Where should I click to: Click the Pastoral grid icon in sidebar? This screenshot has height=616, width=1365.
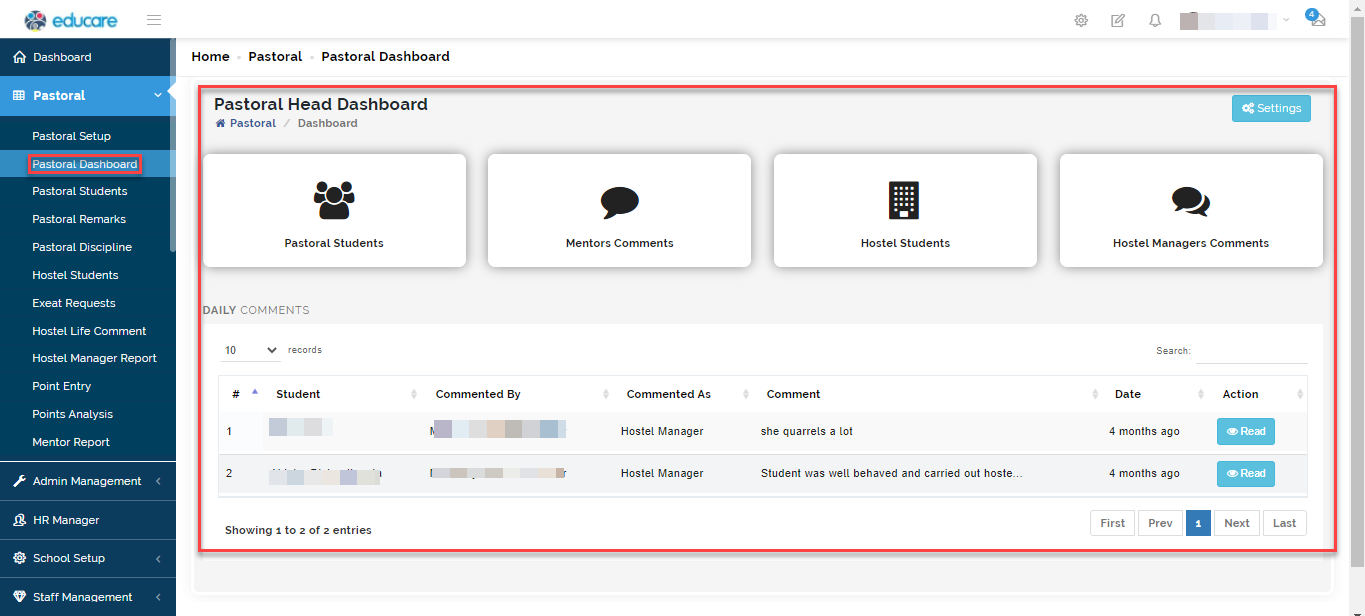19,95
